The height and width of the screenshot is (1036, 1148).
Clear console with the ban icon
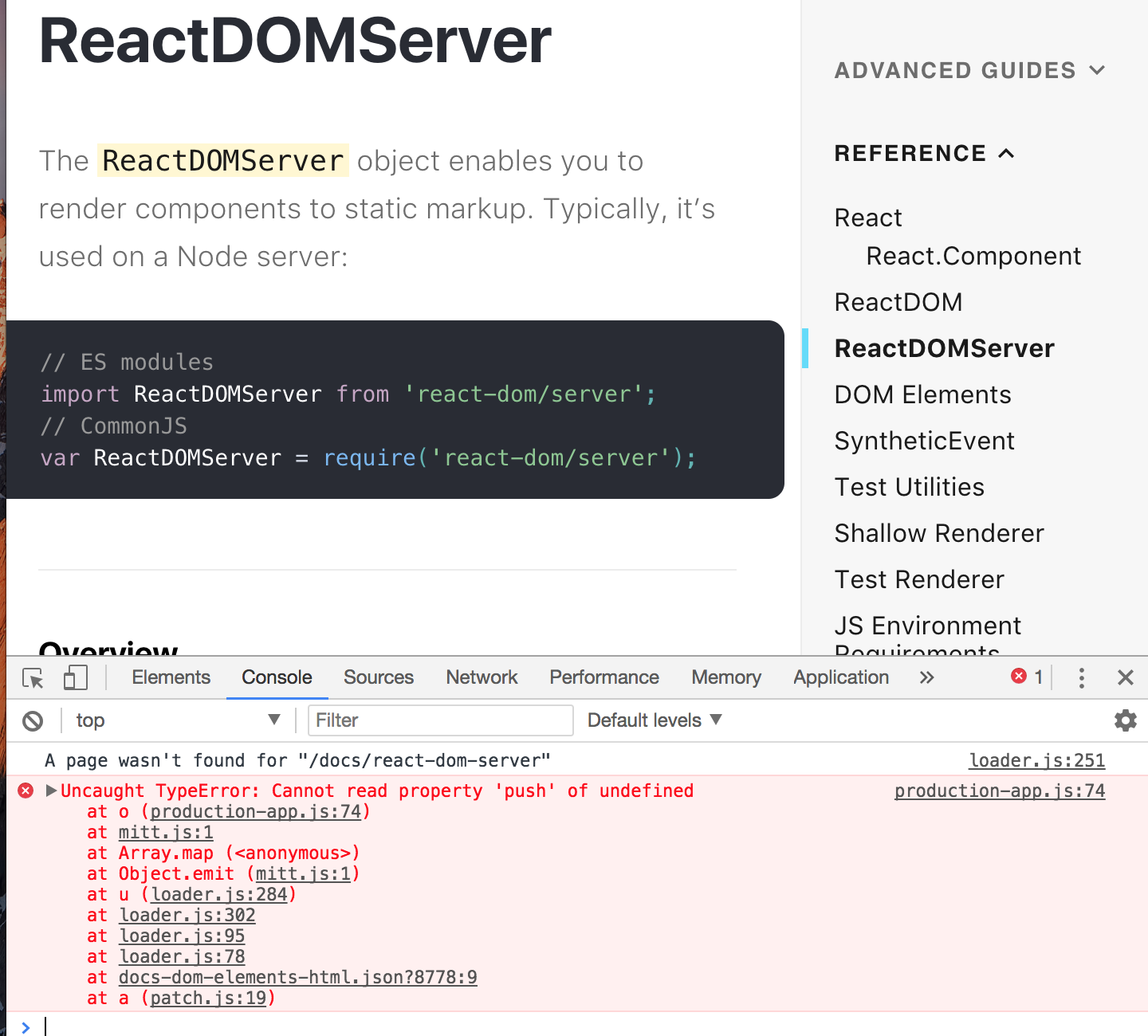click(x=33, y=721)
